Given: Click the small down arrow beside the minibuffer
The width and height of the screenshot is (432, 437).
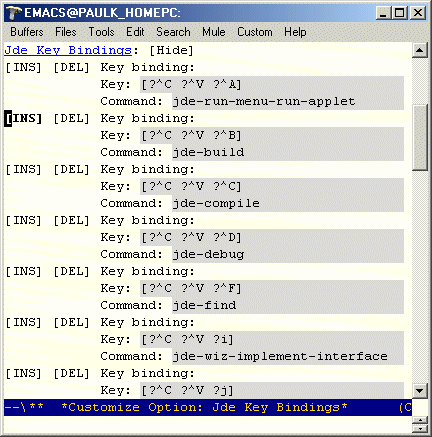Looking at the screenshot, I should (420, 428).
